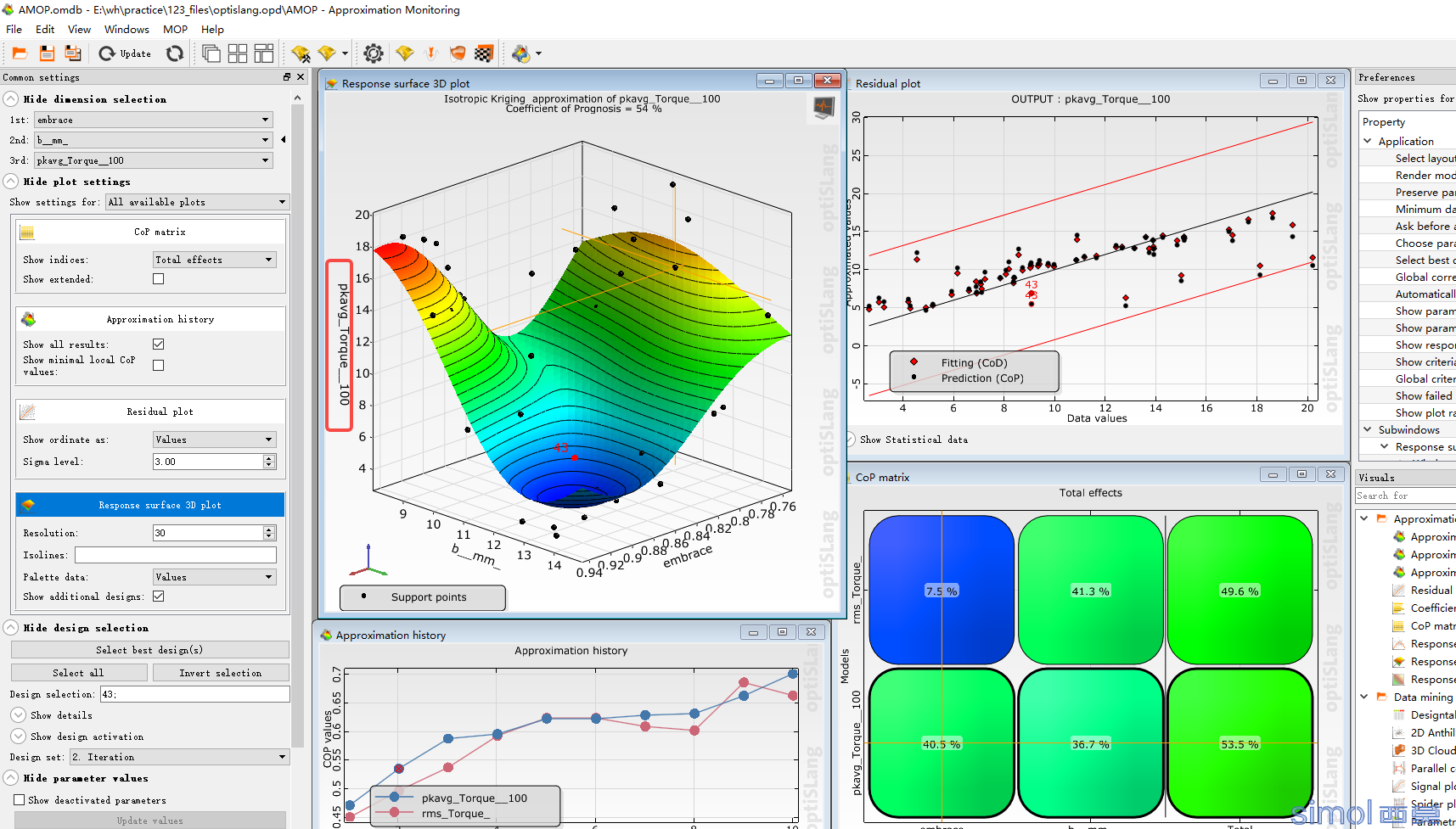The height and width of the screenshot is (829, 1456).
Task: Click the CoP matrix settings icon
Action: click(27, 232)
